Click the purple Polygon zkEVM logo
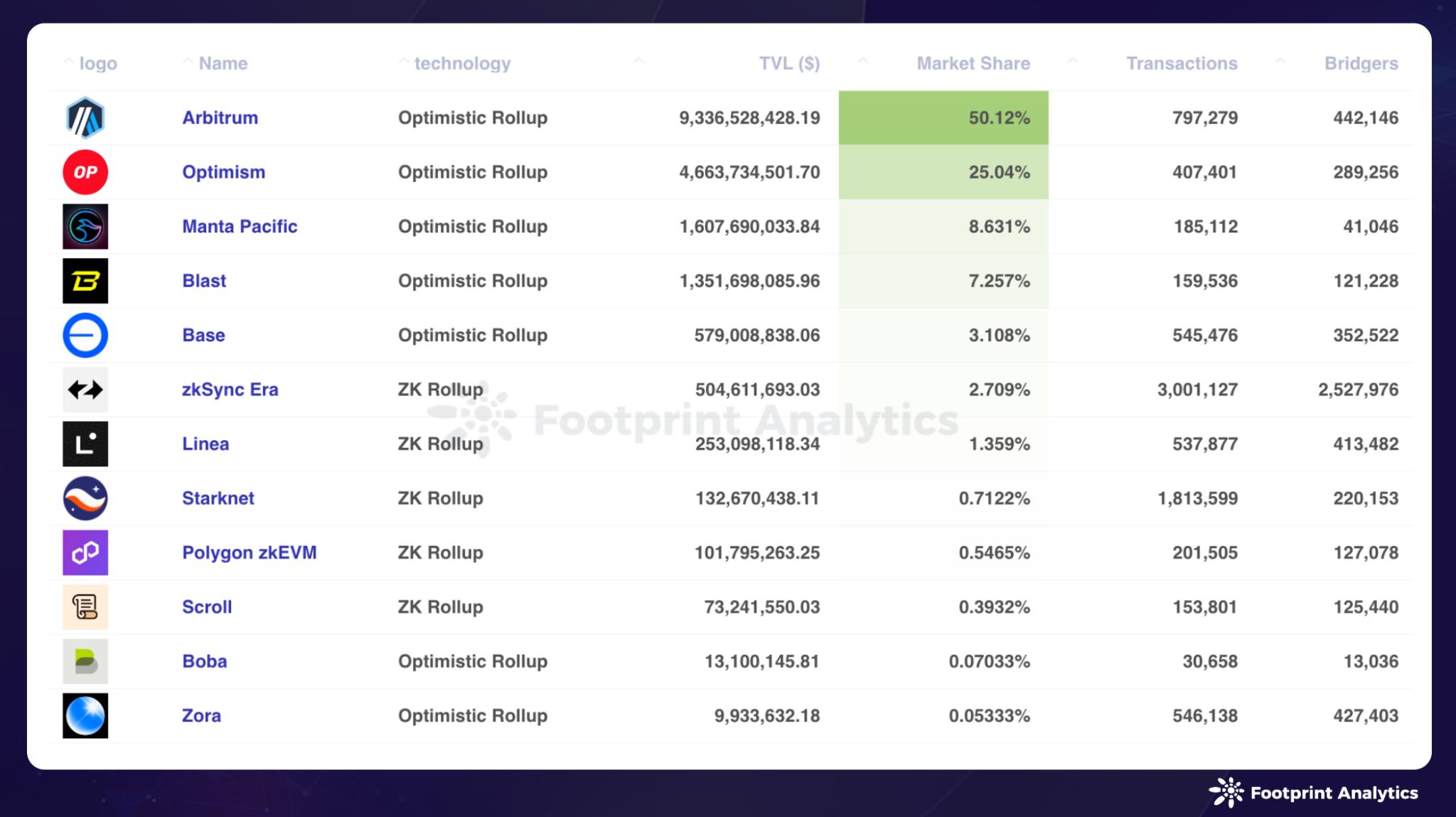 tap(85, 552)
